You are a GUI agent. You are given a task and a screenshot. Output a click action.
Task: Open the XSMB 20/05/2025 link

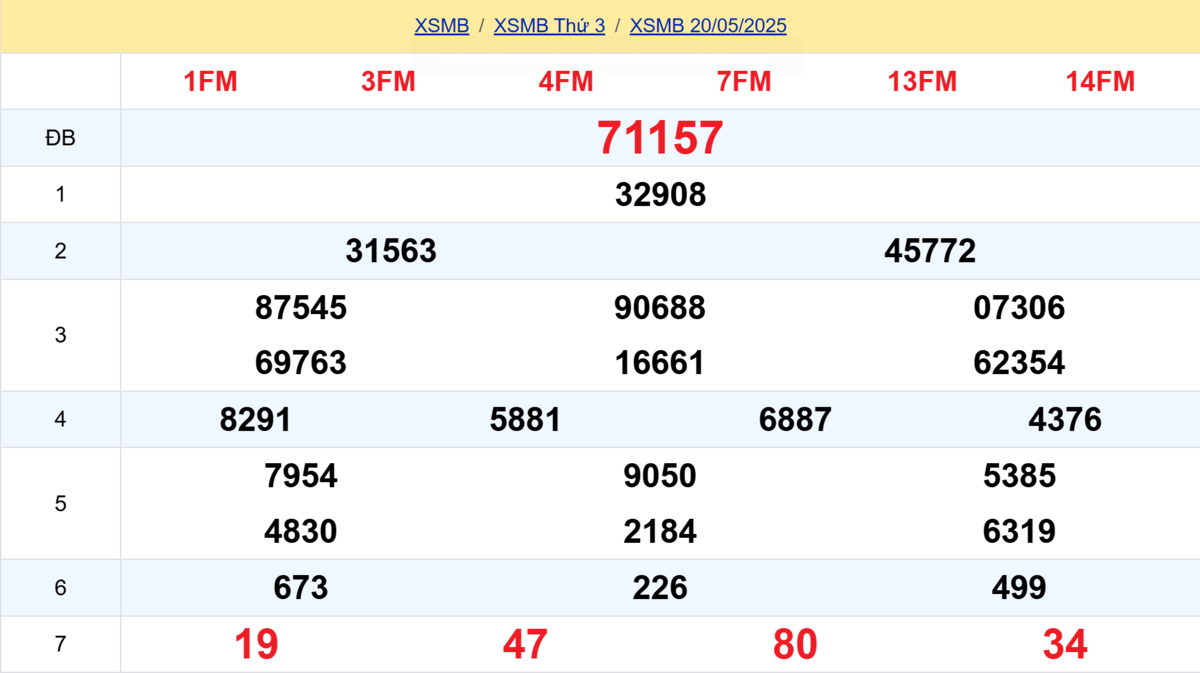(x=708, y=26)
